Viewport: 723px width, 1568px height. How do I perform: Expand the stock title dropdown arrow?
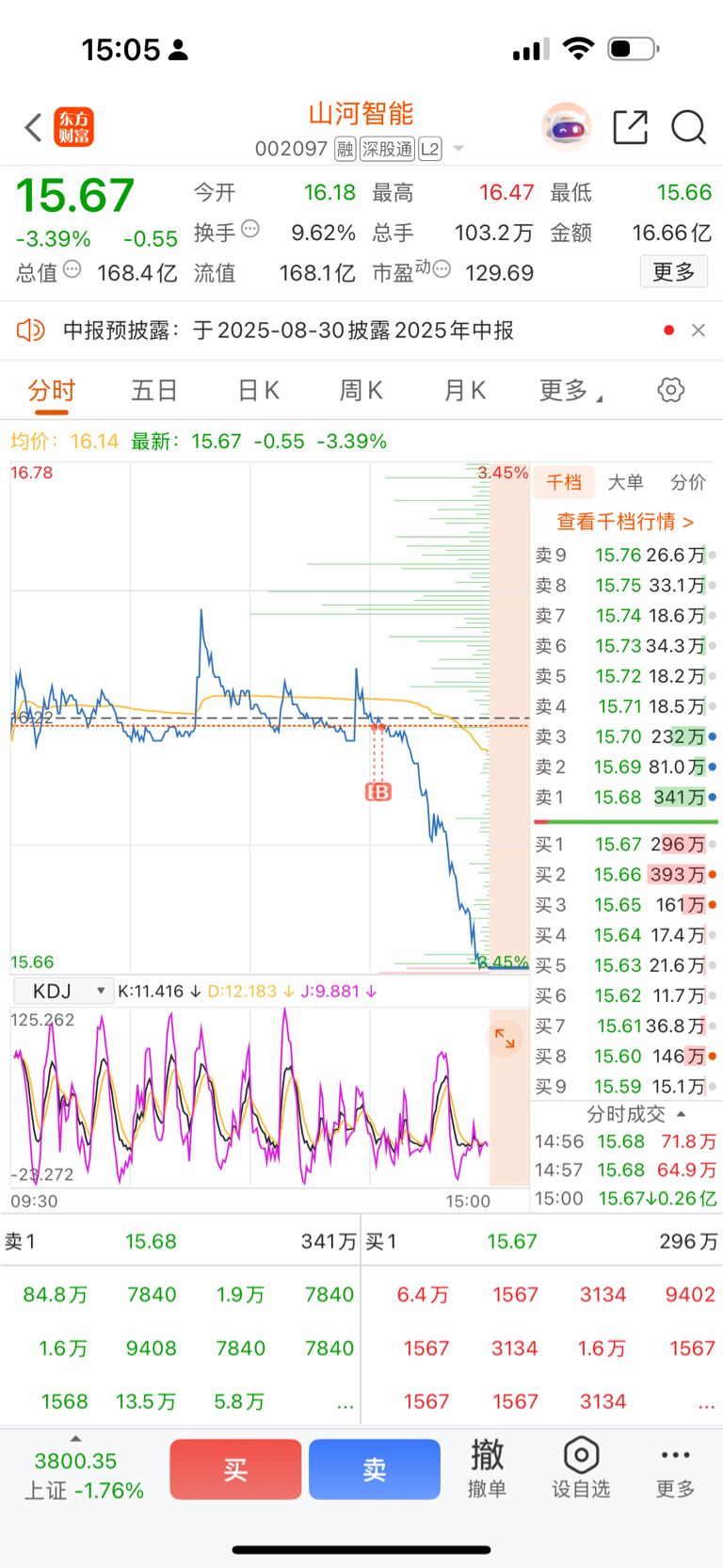[458, 149]
